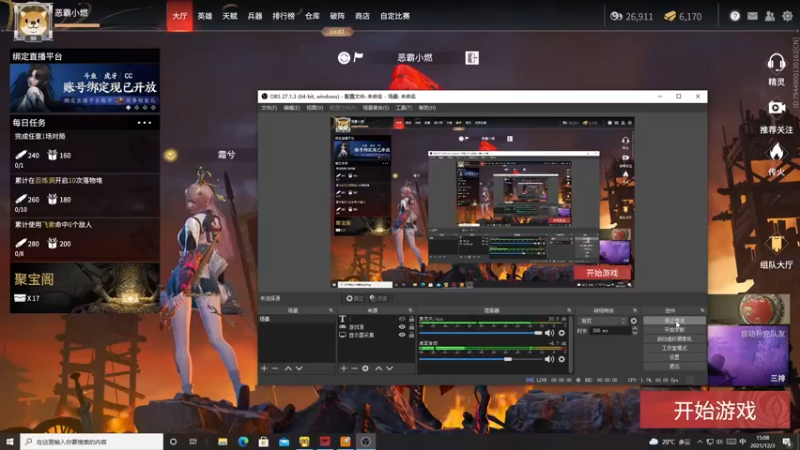Open the scene transition type dropdown
Screen dimensions: 800x450
603,321
